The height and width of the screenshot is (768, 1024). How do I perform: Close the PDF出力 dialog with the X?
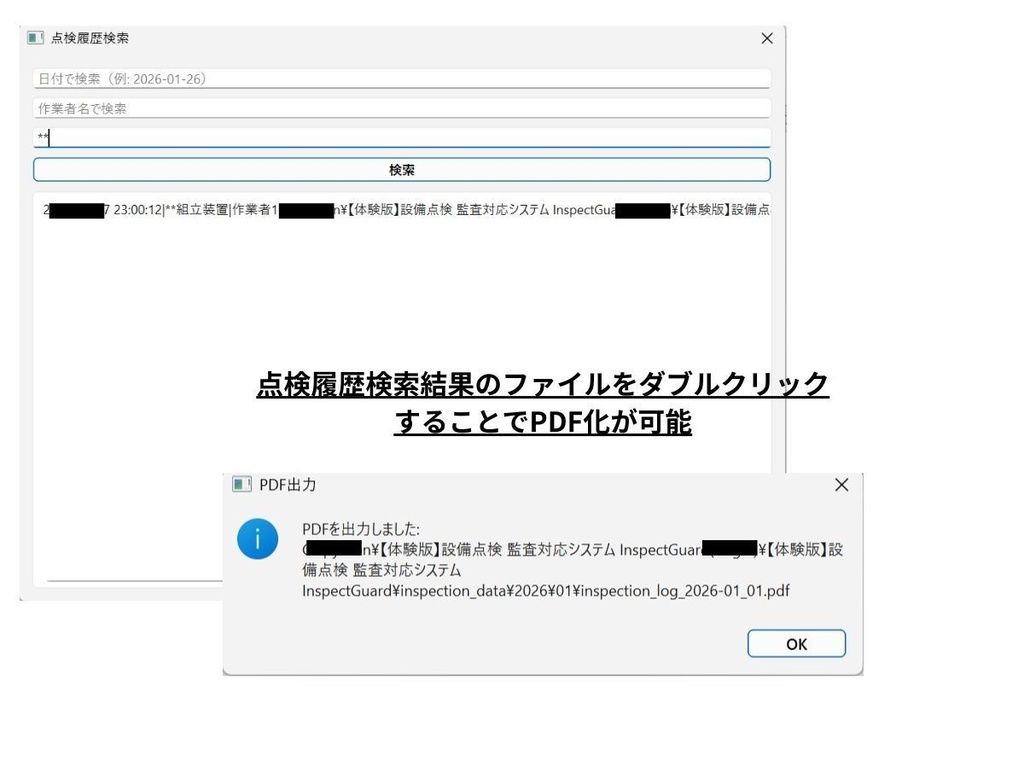coord(841,484)
